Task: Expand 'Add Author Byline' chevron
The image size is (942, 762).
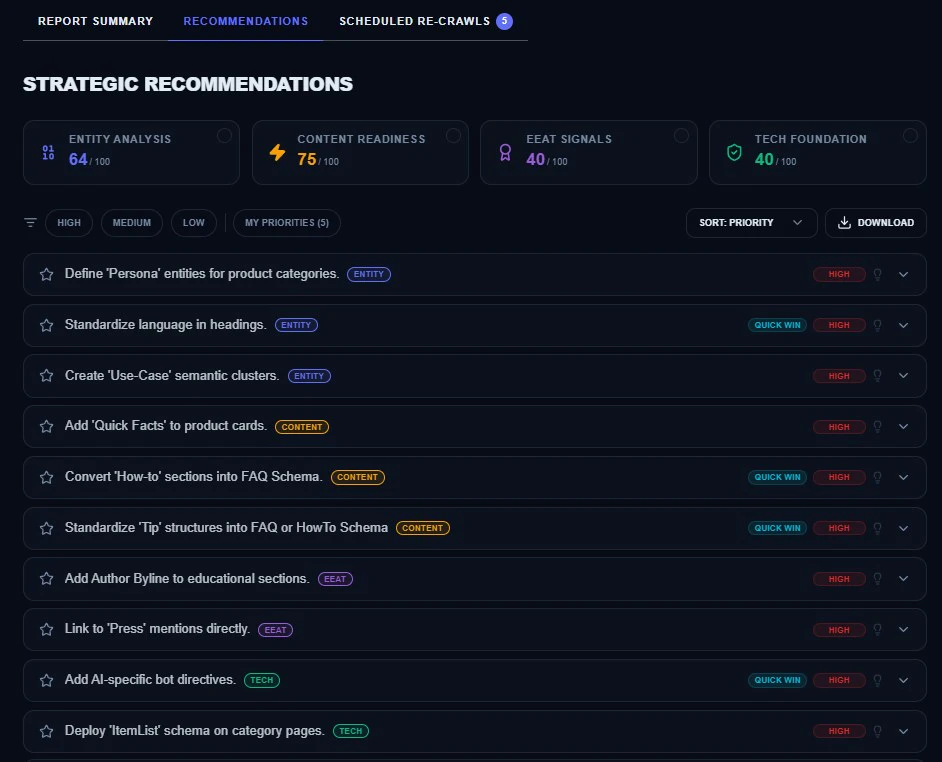Action: click(903, 579)
